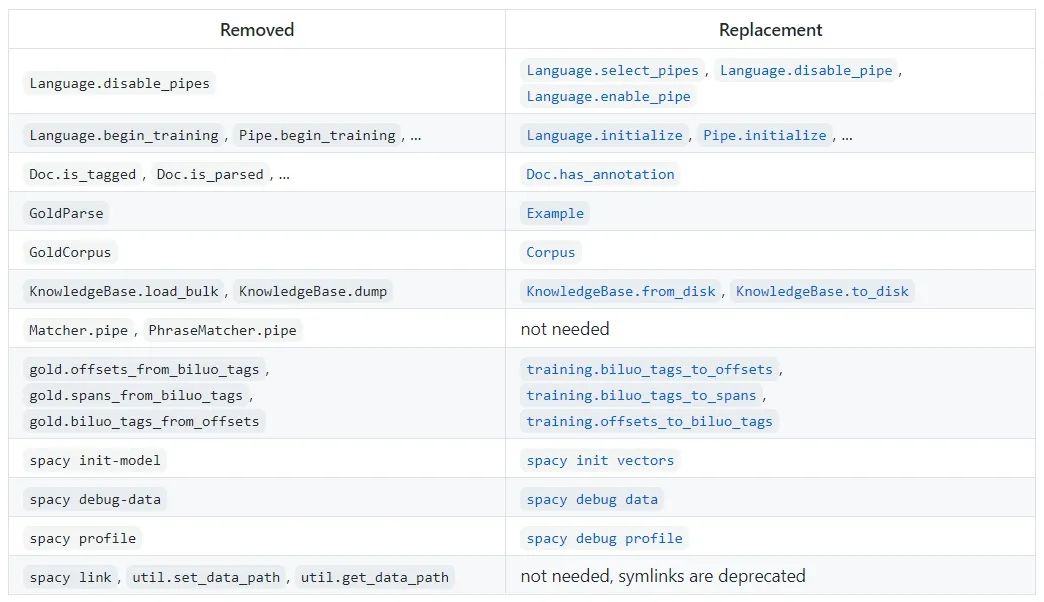Click the Language.disable_pipe replacement link
Image resolution: width=1044 pixels, height=602 pixels.
click(806, 70)
